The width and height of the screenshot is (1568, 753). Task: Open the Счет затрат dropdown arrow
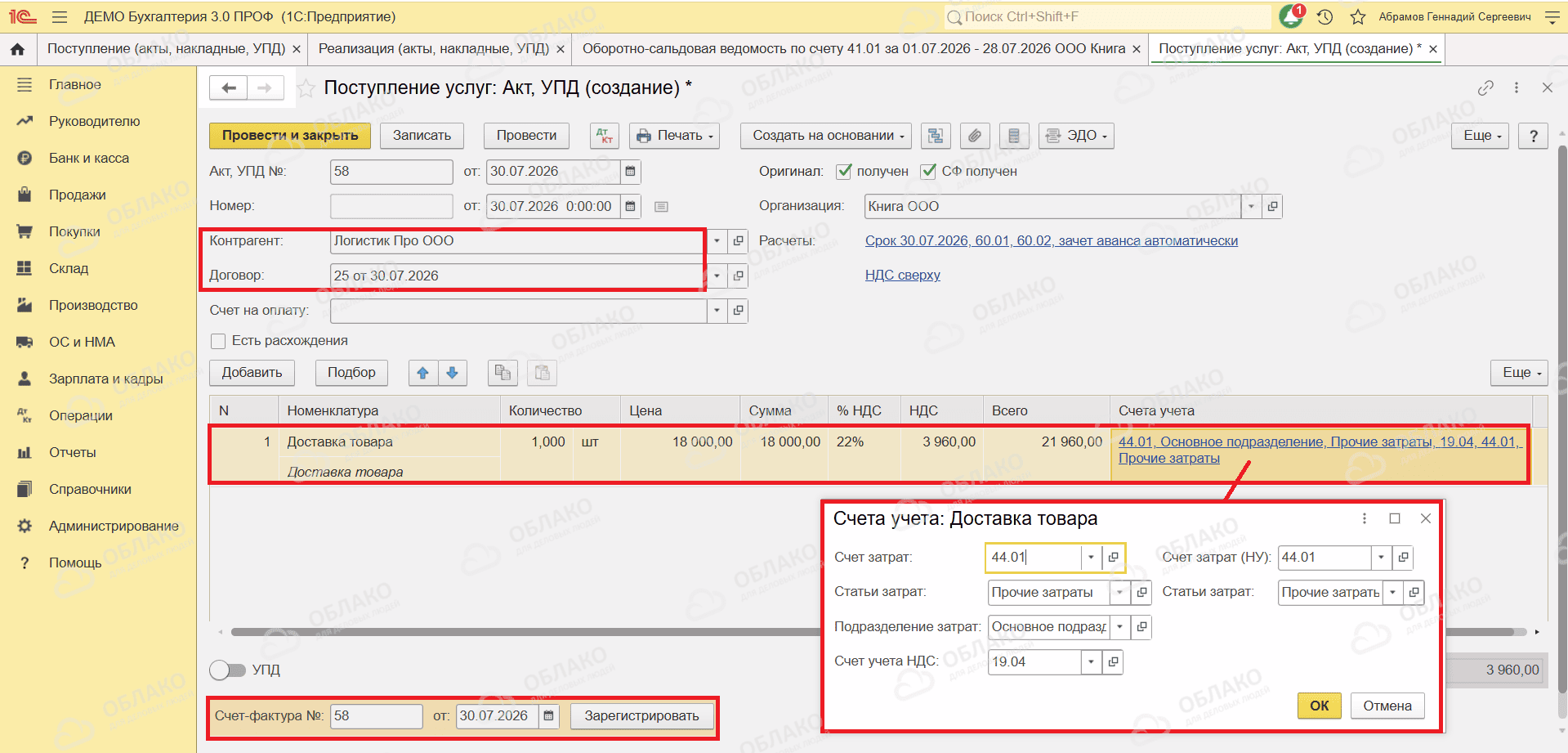(1091, 558)
